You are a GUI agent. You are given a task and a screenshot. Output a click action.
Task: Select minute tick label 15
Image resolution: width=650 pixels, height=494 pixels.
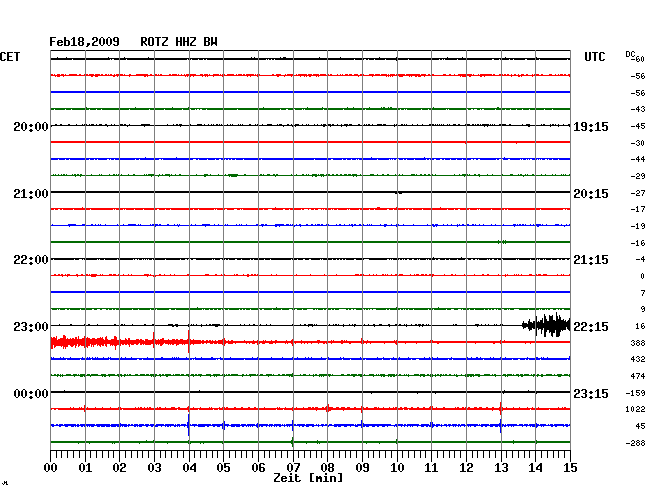point(570,467)
